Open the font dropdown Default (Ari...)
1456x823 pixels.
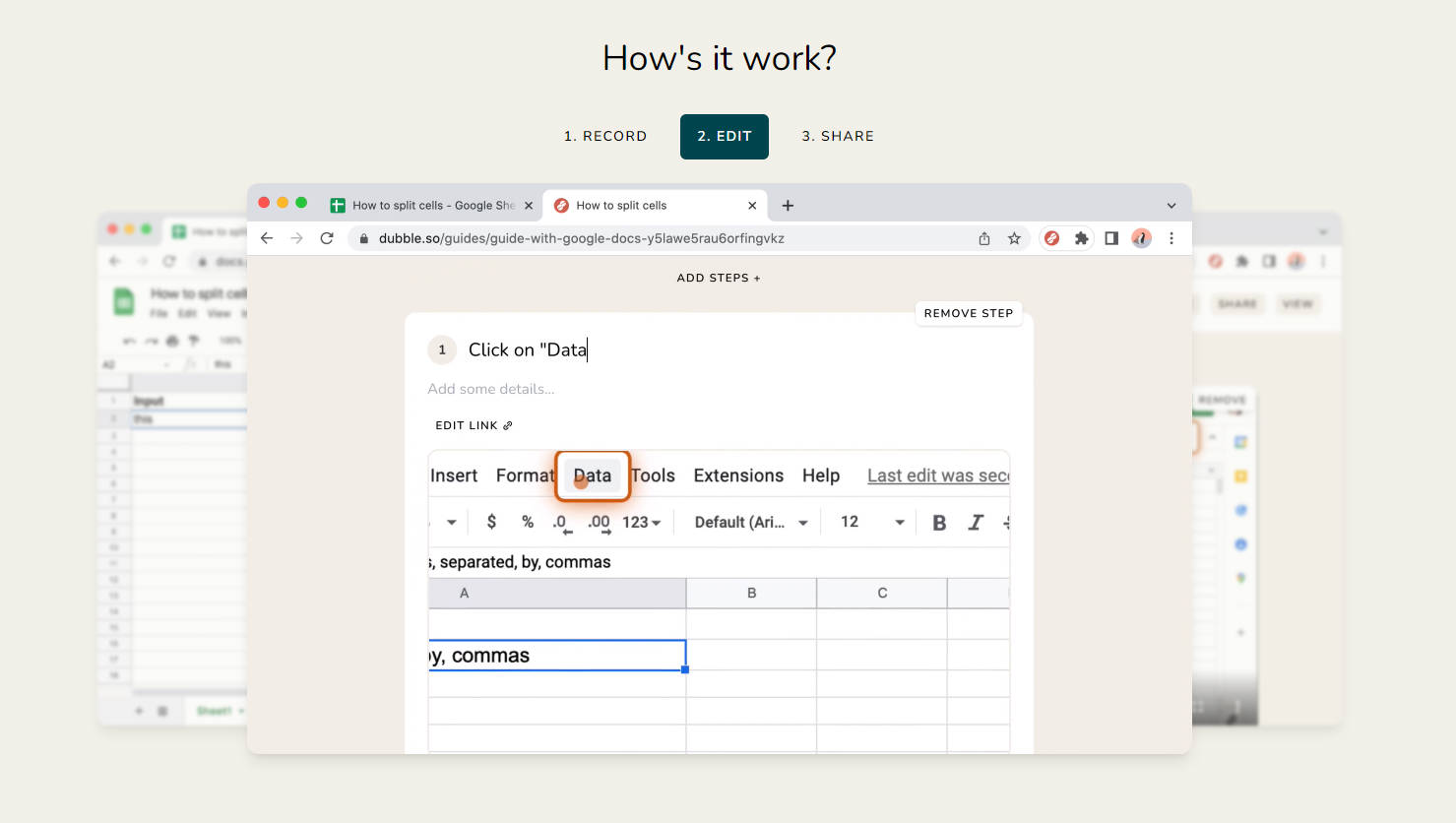(x=750, y=523)
